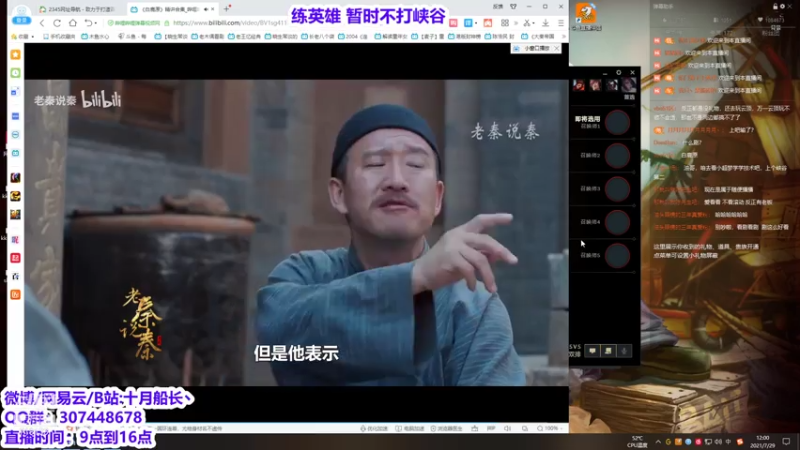
Task: Switch the 中 input method indicator
Action: click(x=729, y=442)
